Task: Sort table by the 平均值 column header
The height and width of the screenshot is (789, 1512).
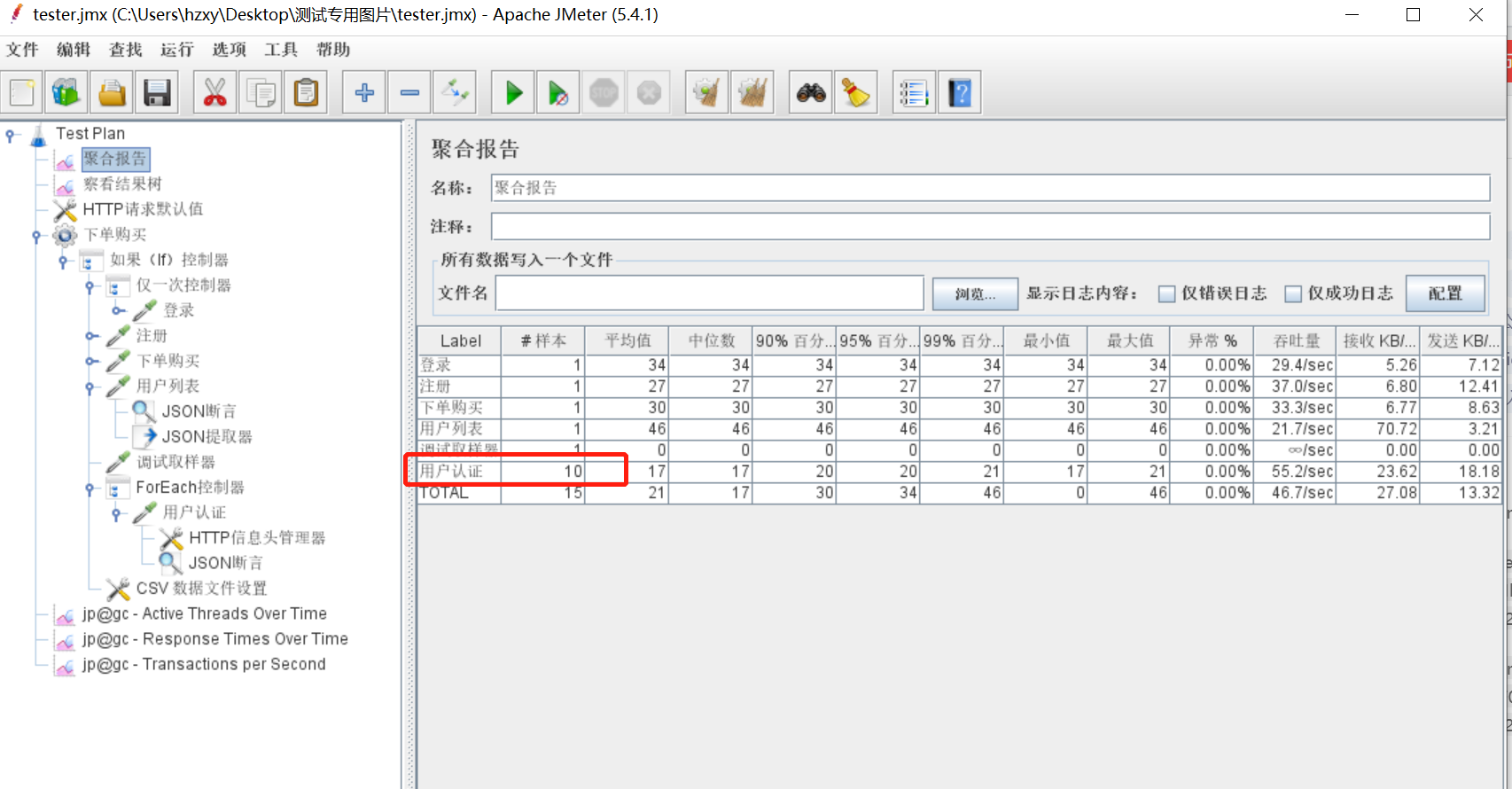Action: coord(627,341)
